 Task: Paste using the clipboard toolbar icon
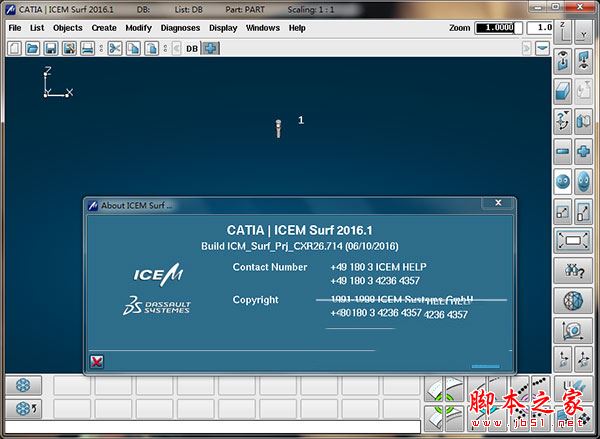coord(152,49)
